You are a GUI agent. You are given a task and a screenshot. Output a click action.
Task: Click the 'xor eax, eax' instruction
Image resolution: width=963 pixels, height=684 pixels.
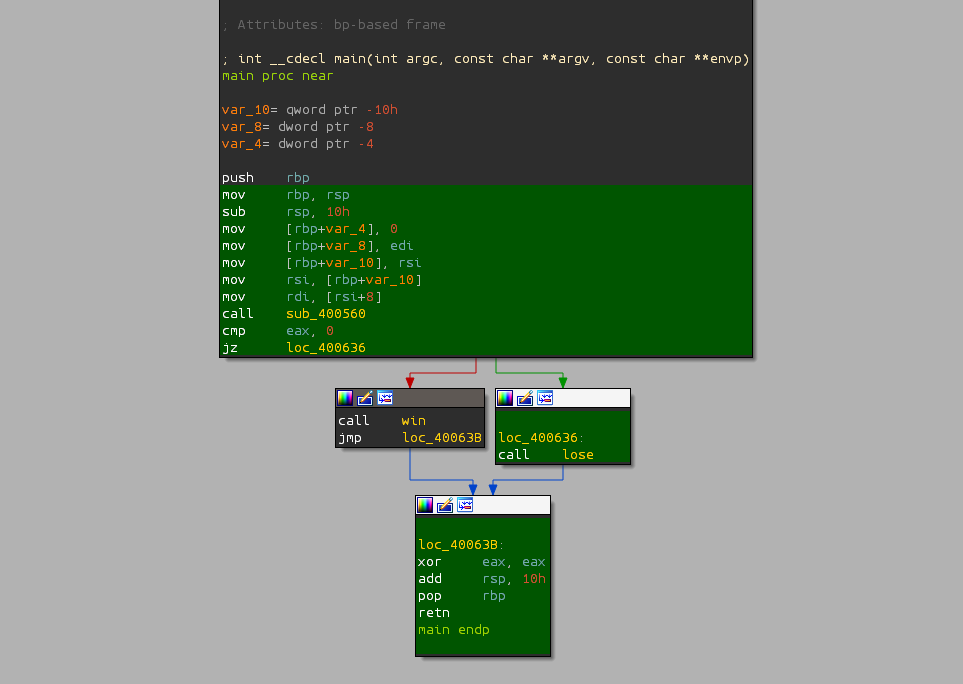(482, 562)
